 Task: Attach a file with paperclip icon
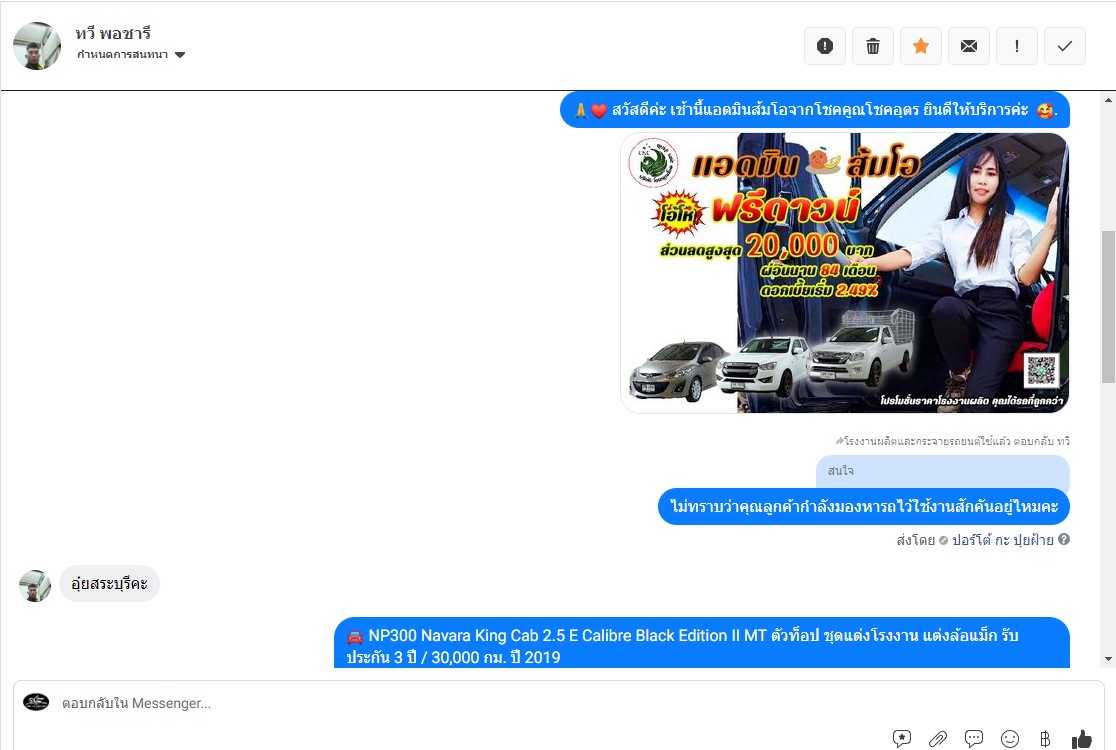pos(937,739)
